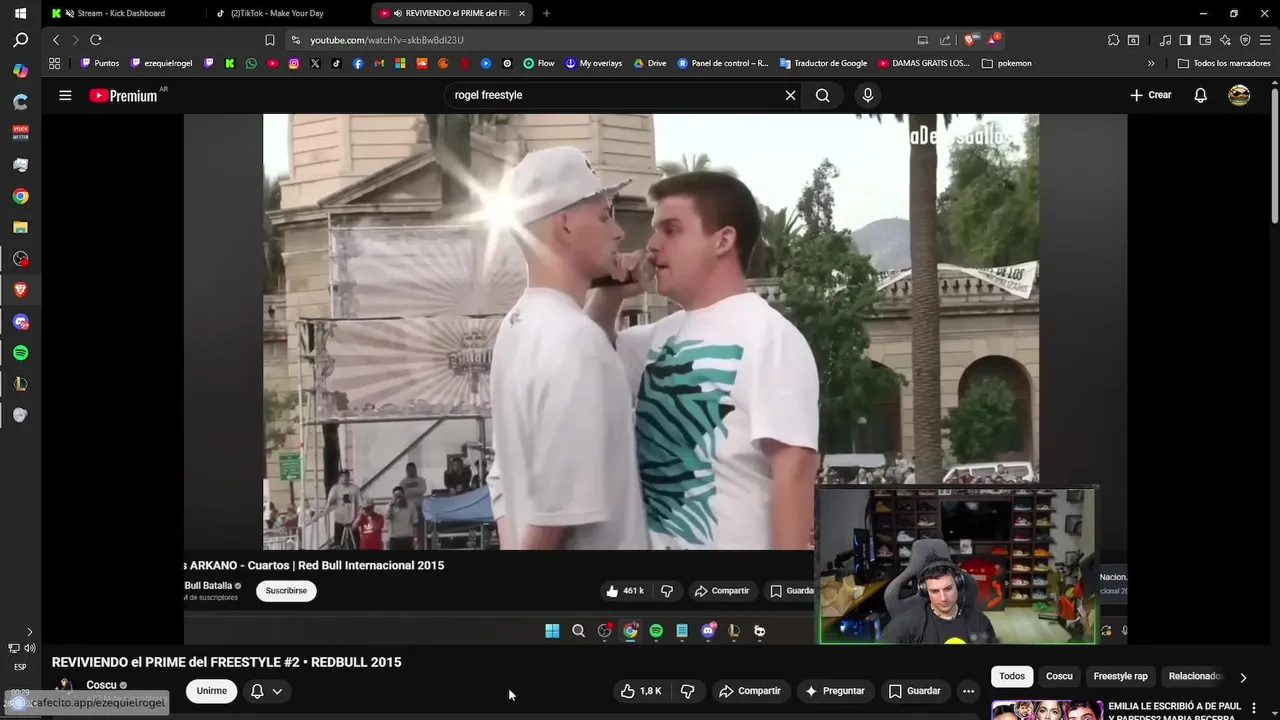Go forward in browser history
Image resolution: width=1280 pixels, height=720 pixels.
75,40
